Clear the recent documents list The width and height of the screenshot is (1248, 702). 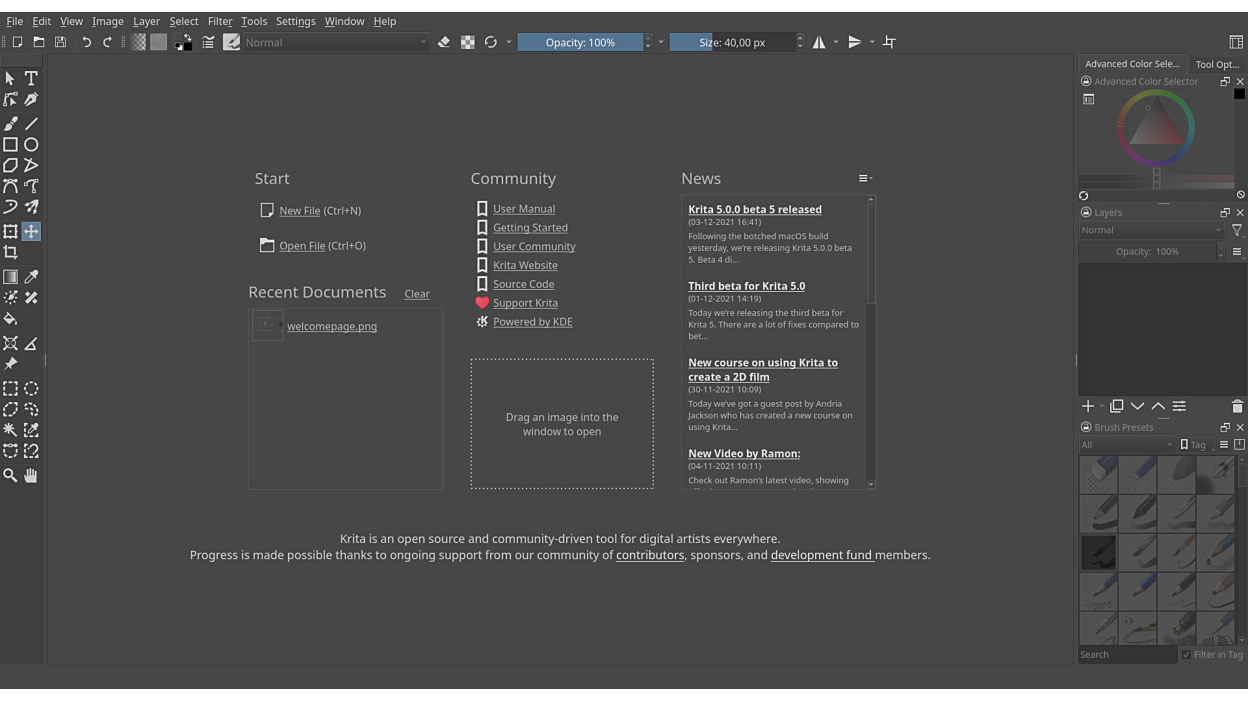[417, 294]
